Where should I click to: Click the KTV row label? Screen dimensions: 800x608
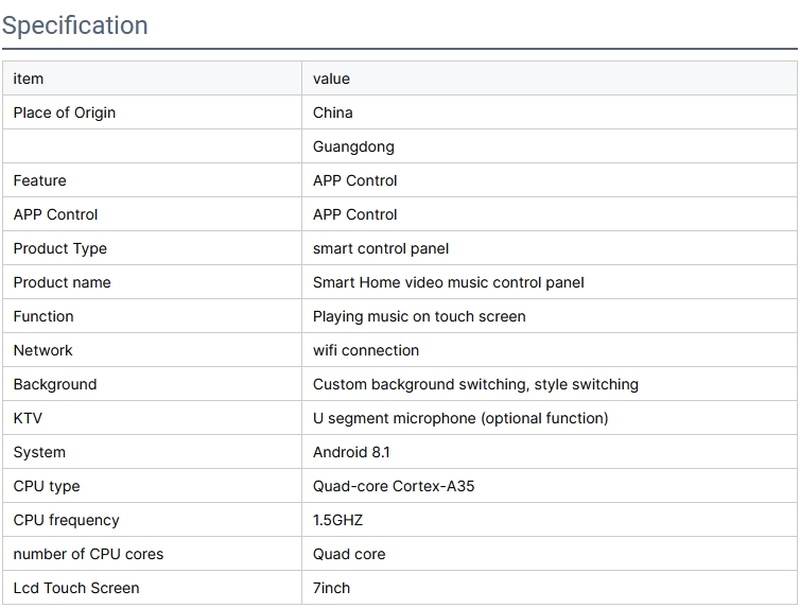pos(28,418)
